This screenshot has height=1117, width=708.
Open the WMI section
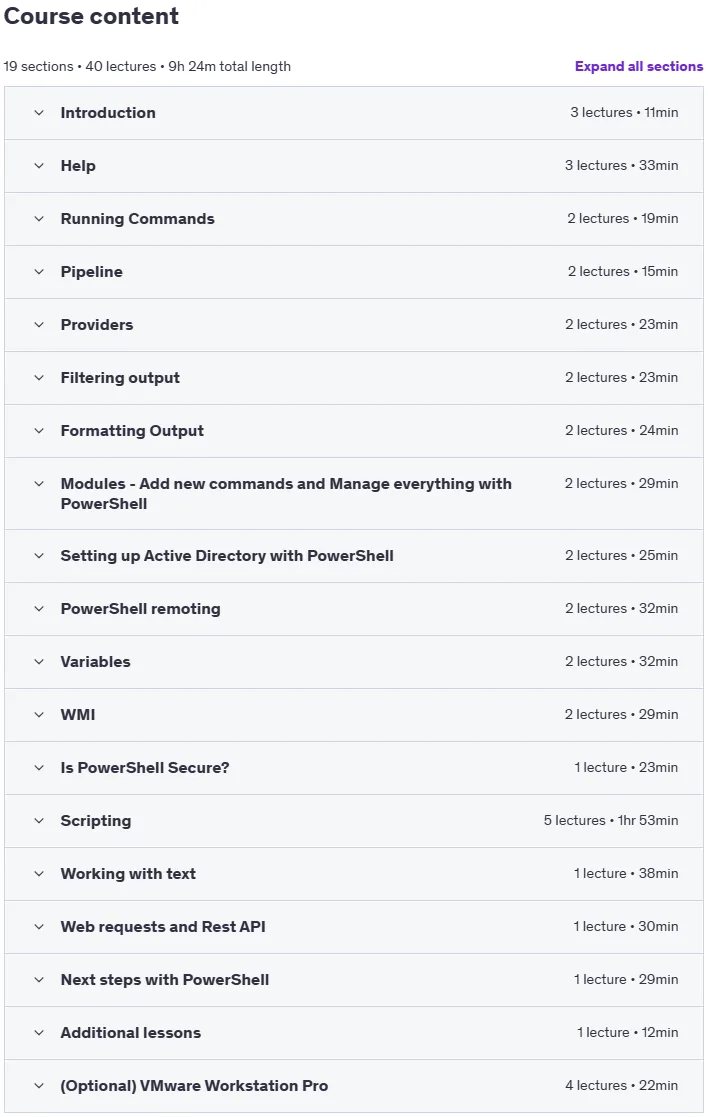tap(353, 715)
